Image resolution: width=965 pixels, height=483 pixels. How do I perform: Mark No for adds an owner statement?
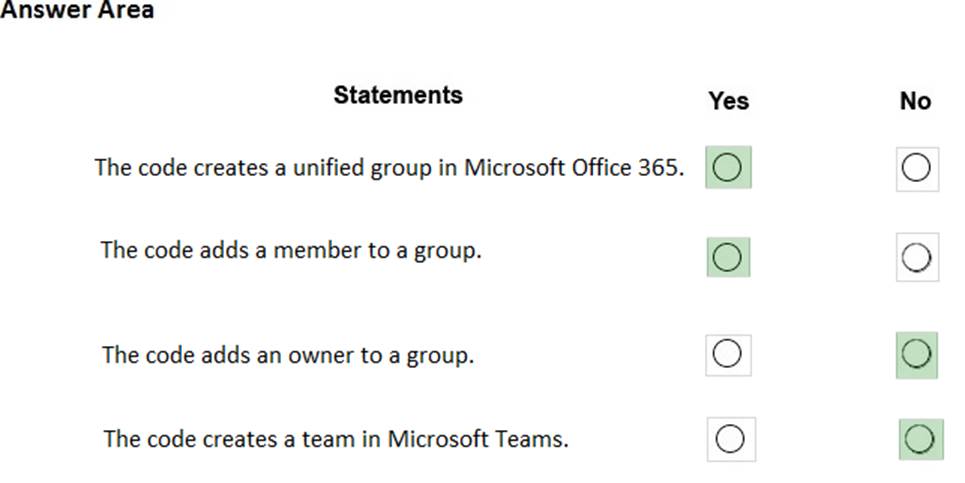tap(916, 354)
